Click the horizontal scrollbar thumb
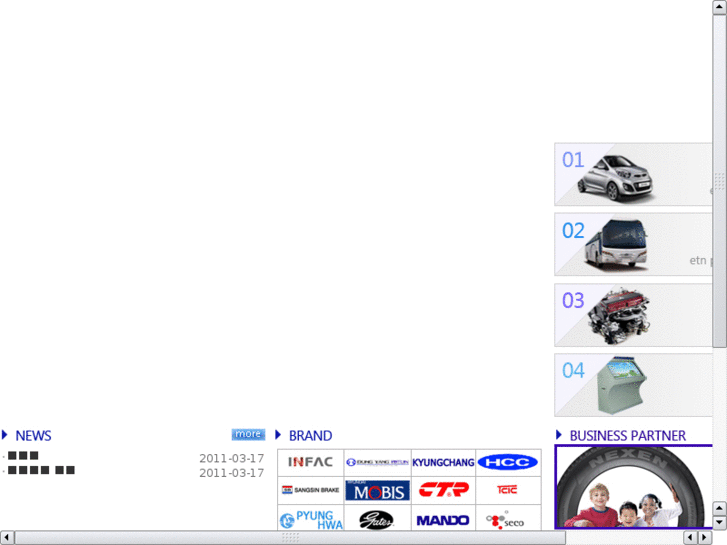Image resolution: width=727 pixels, height=545 pixels. [x=290, y=538]
